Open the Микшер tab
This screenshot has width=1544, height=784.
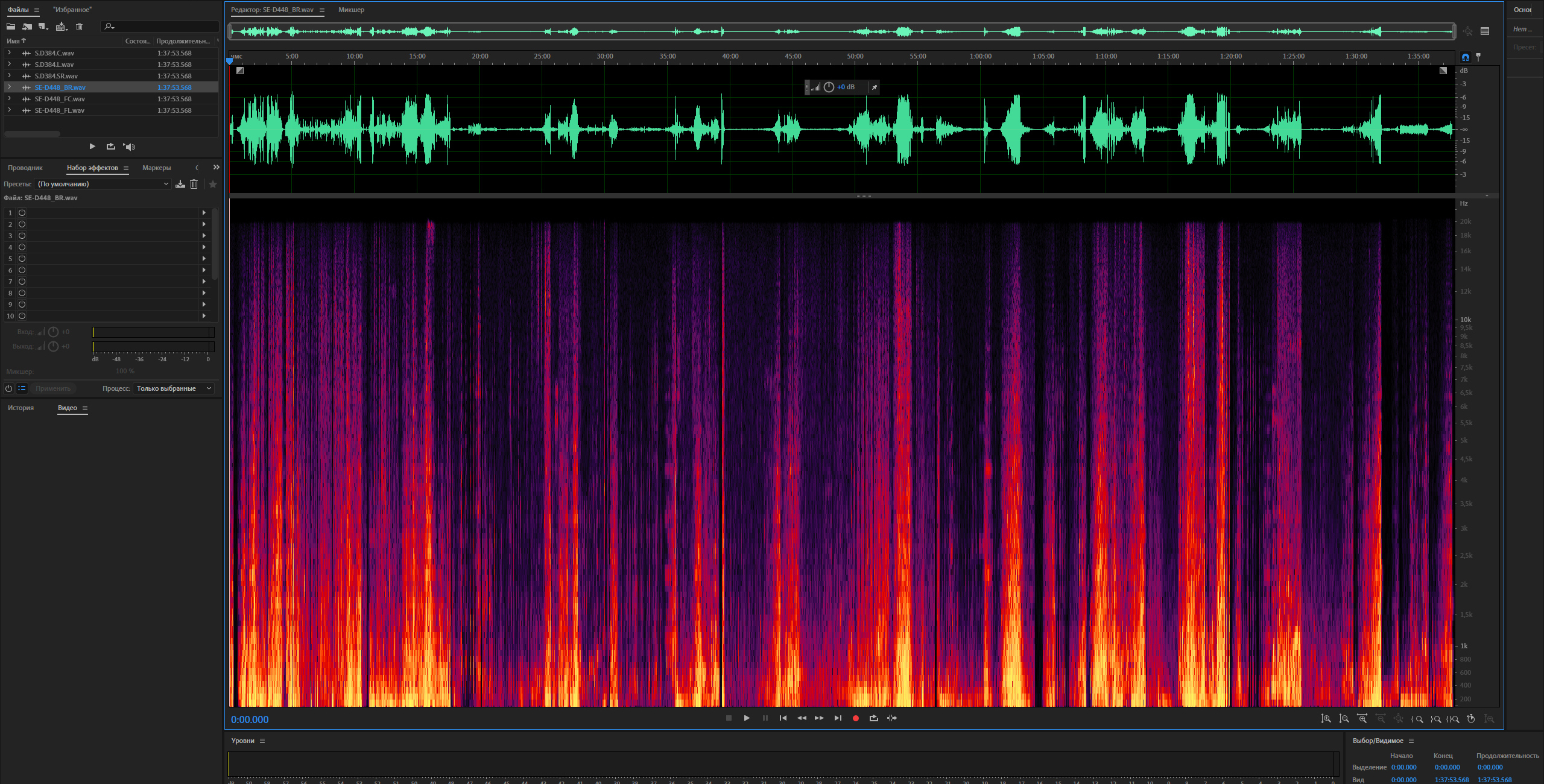(351, 10)
